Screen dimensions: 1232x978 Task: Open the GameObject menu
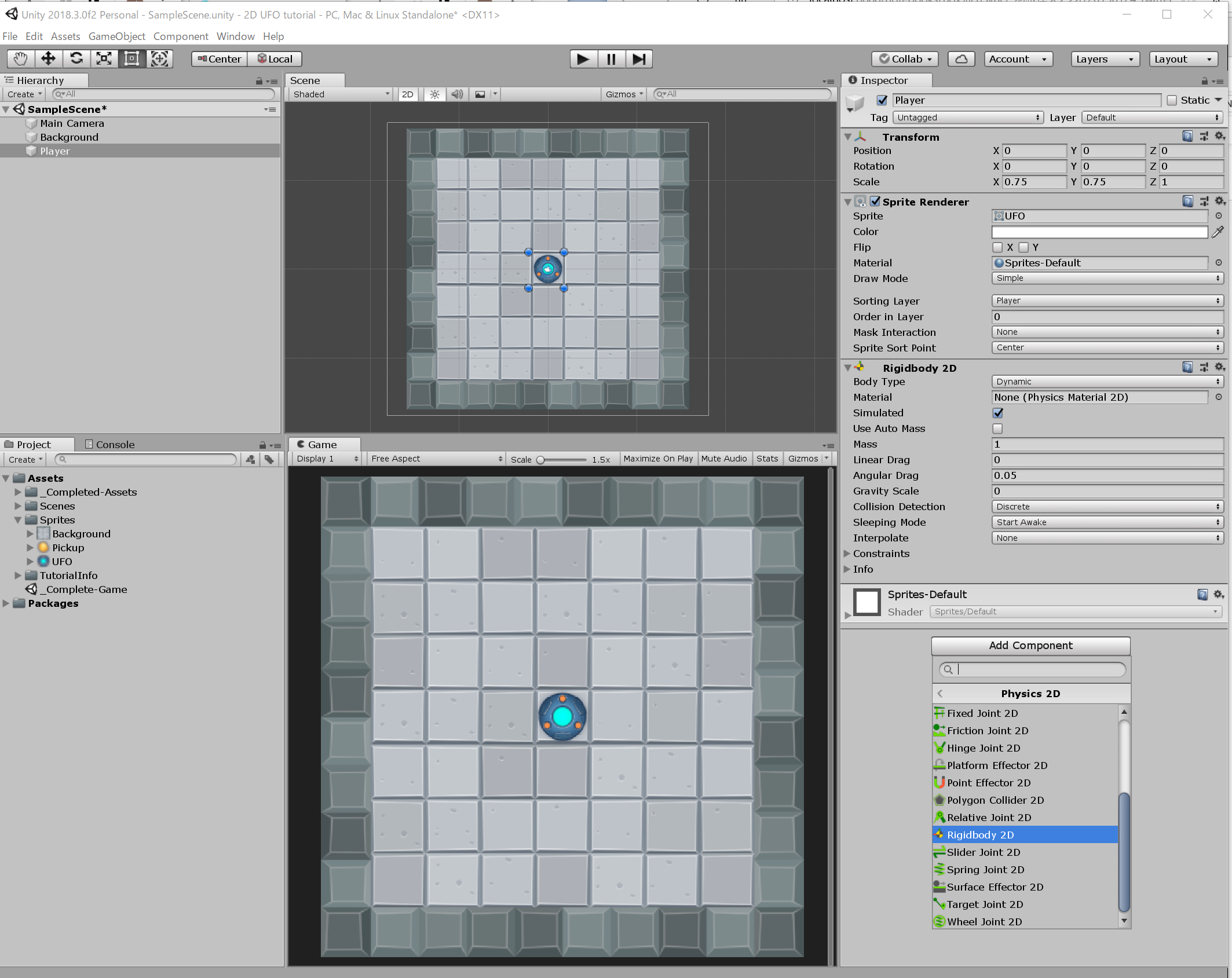116,36
